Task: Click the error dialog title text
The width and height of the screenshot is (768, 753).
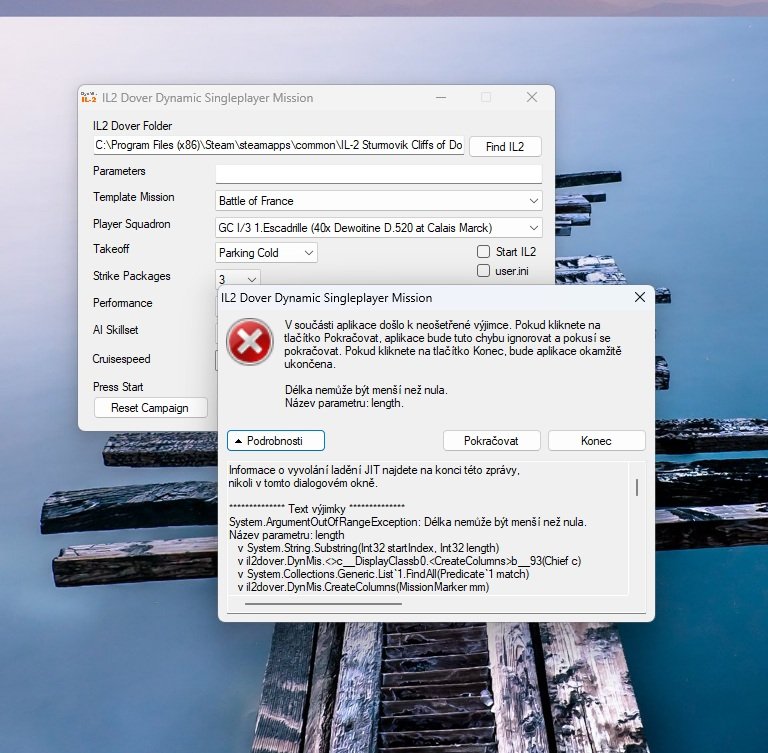Action: tap(327, 298)
